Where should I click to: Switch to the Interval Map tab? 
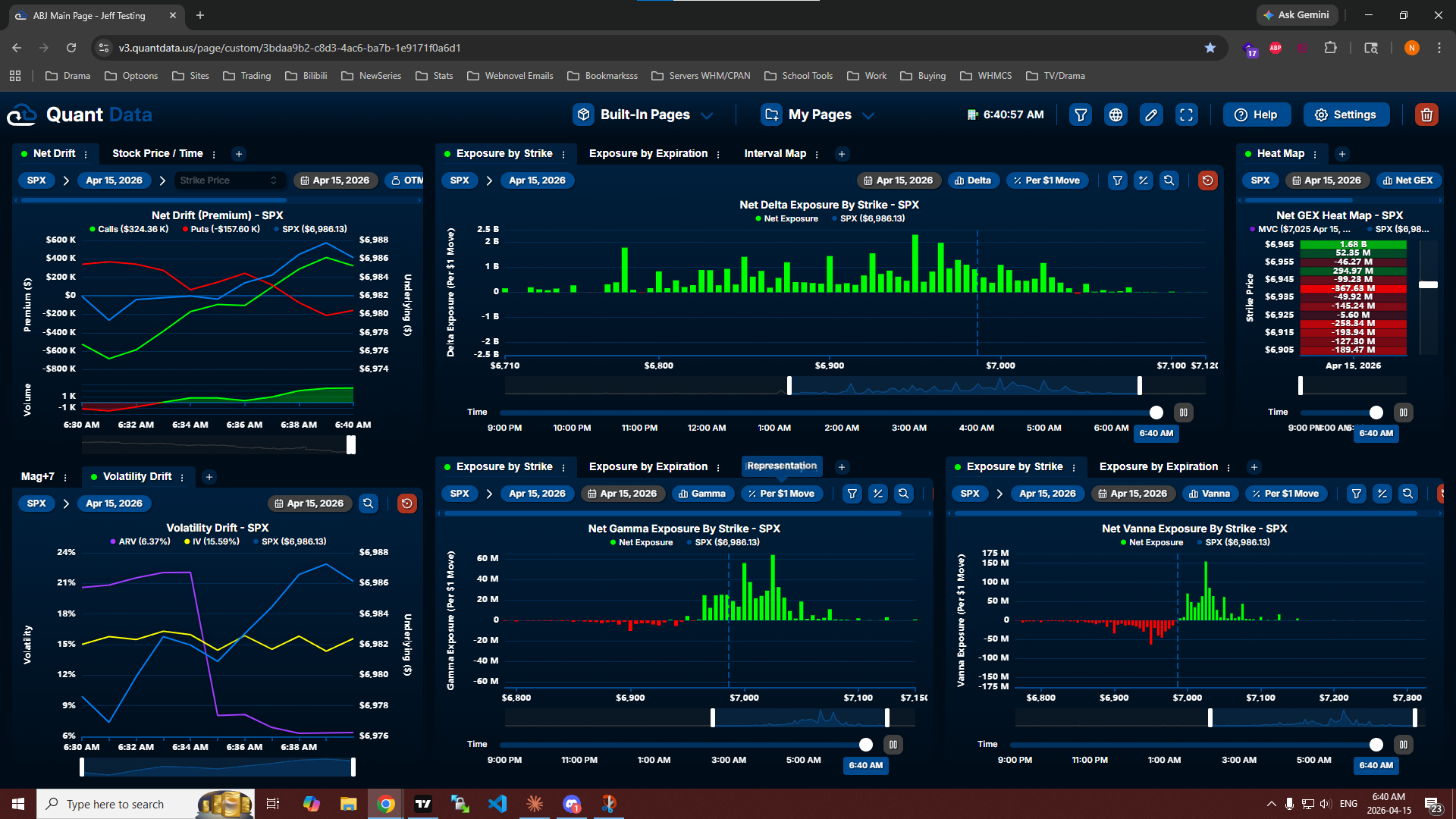(774, 153)
